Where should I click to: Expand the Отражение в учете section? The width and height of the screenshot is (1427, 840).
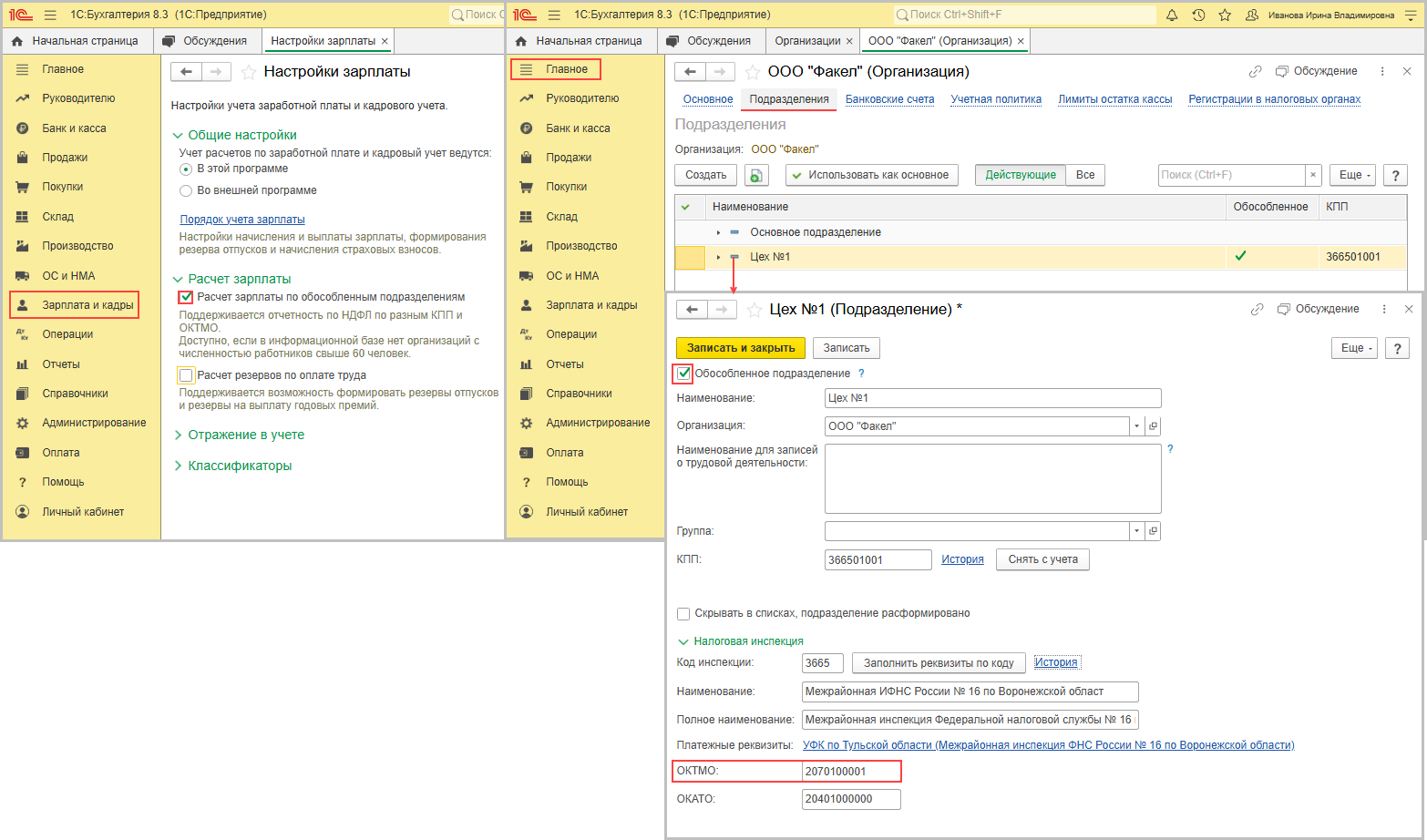178,435
